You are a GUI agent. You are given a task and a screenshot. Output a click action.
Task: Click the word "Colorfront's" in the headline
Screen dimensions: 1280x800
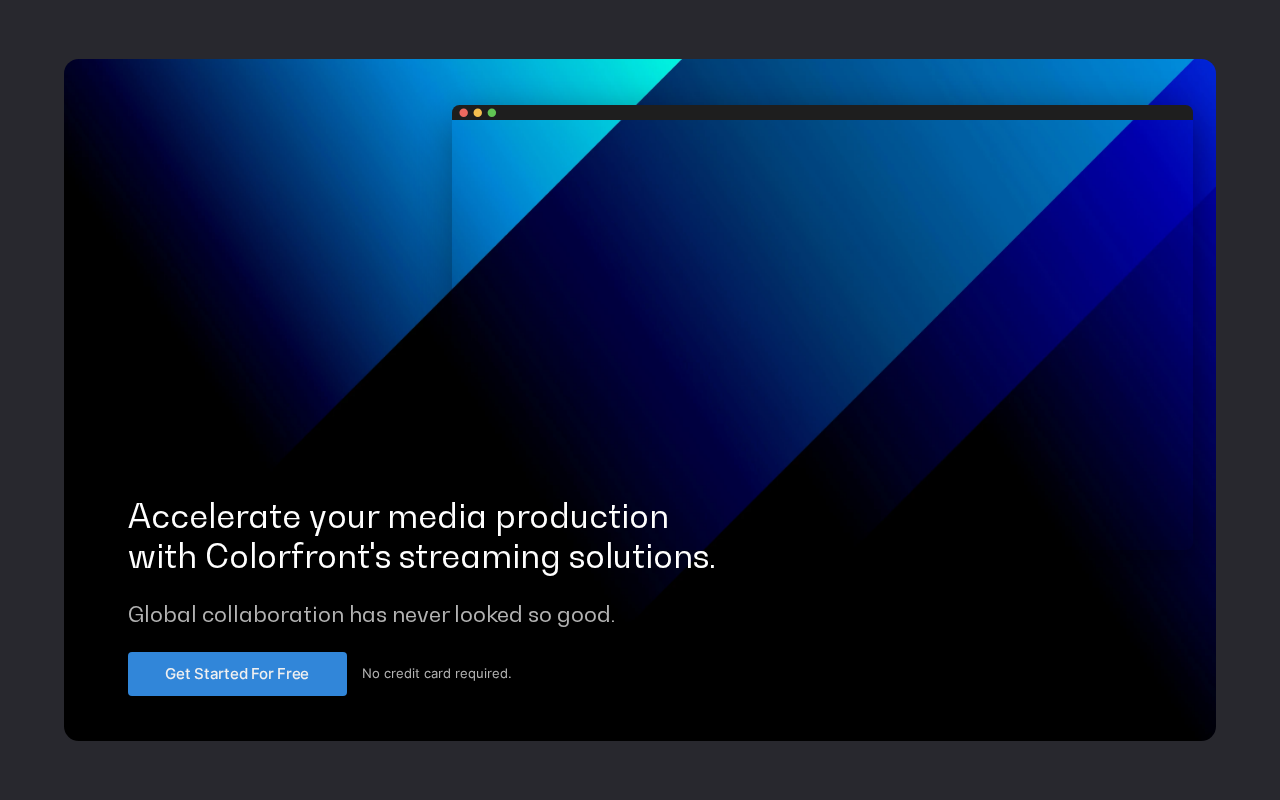click(x=298, y=557)
